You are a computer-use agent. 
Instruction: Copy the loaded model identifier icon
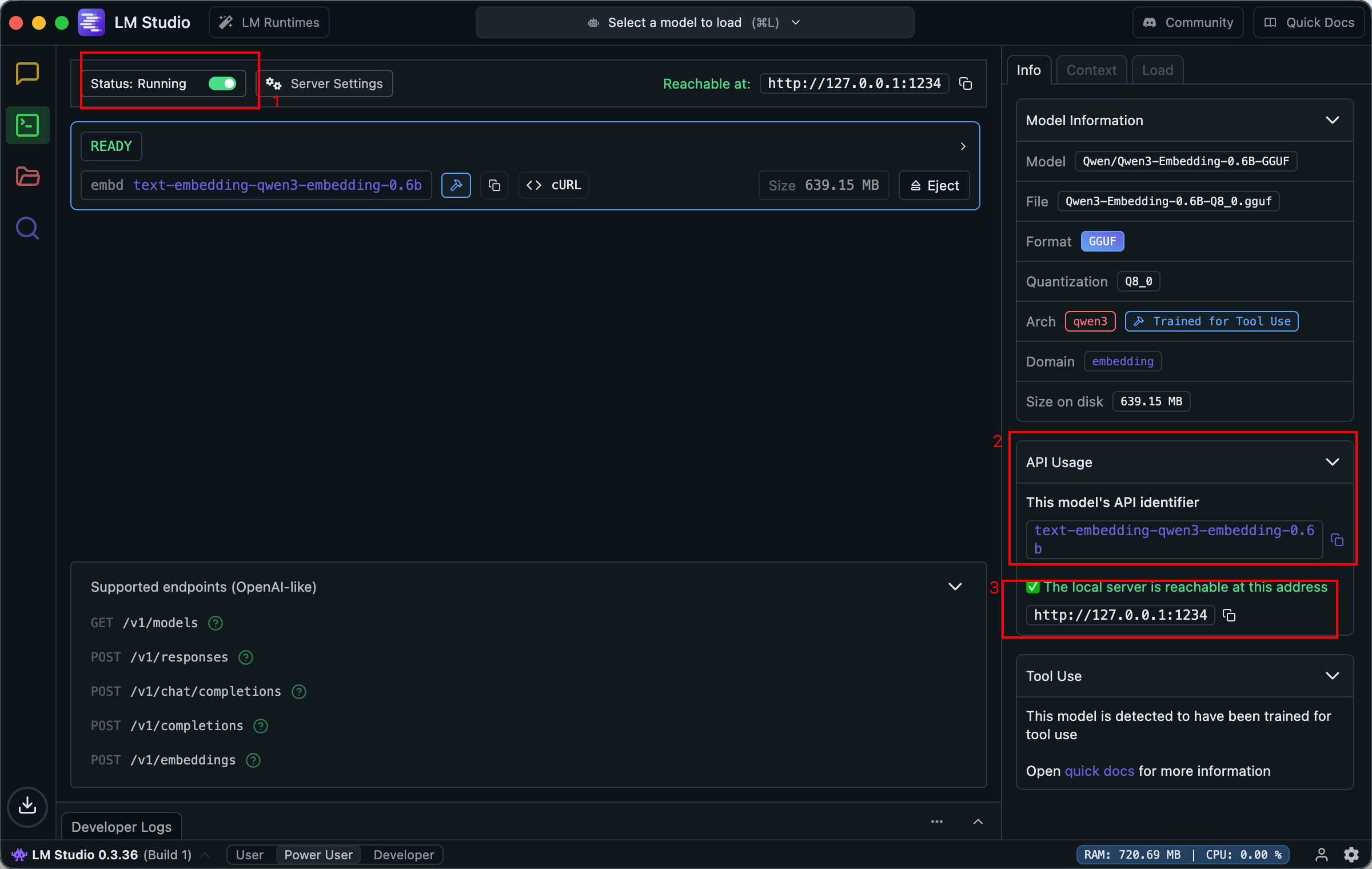494,185
